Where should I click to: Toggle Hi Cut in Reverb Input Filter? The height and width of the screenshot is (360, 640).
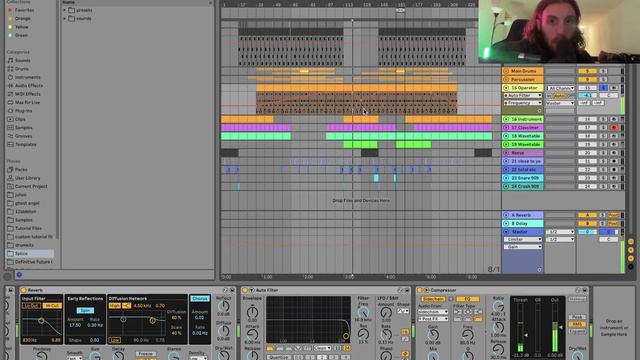tap(53, 306)
